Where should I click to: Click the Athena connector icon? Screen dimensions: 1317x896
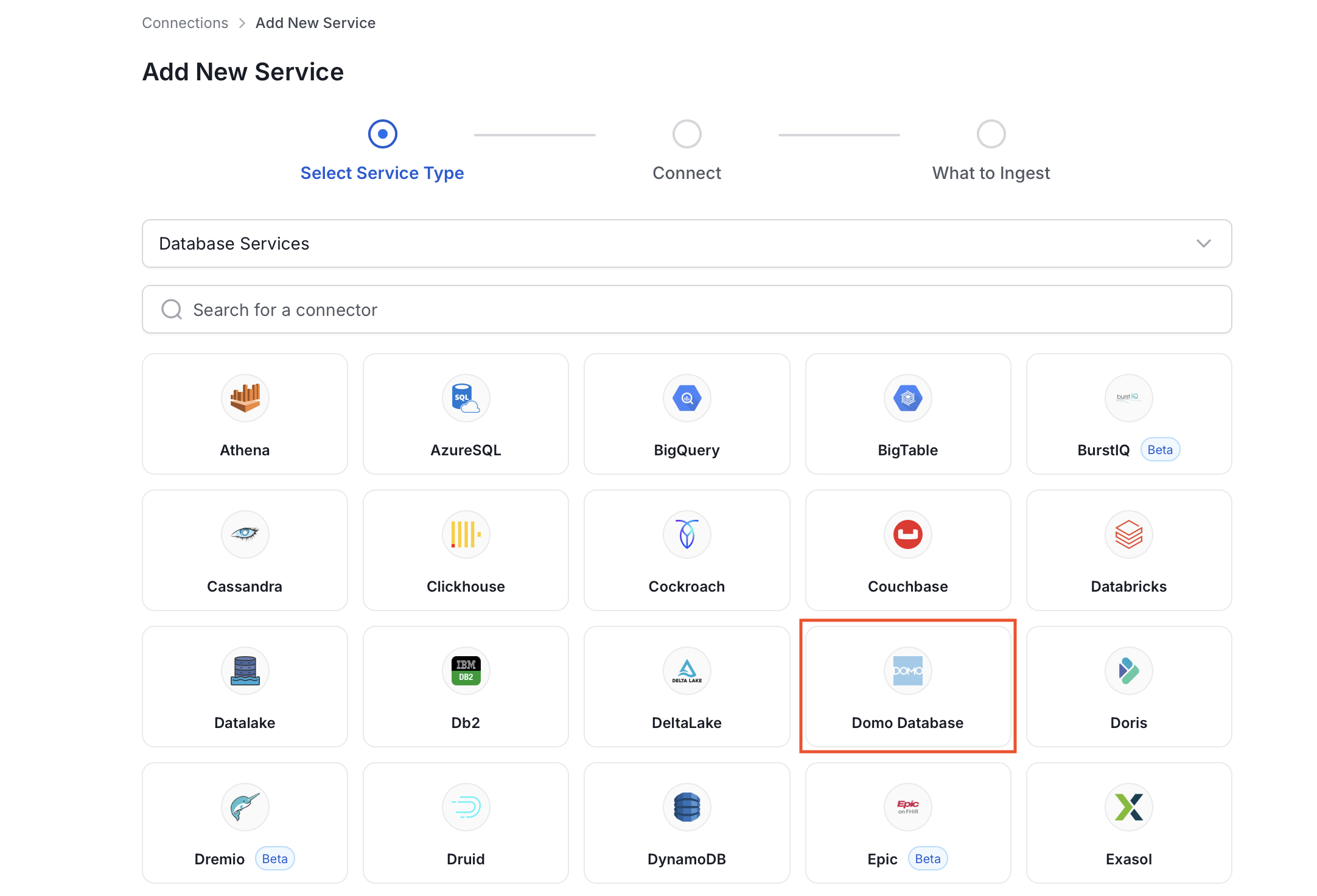click(x=245, y=398)
